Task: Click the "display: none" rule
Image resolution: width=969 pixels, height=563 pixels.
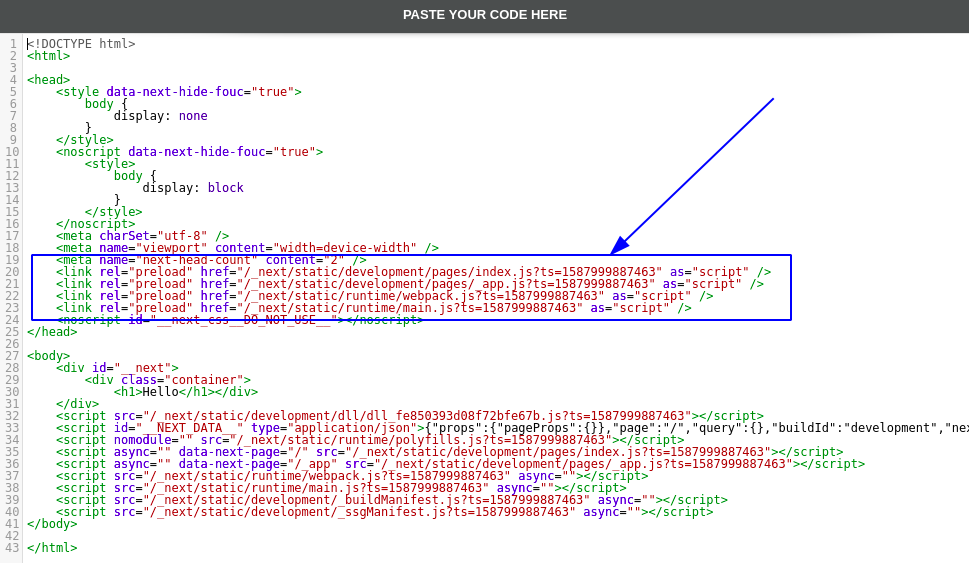Action: click(161, 116)
